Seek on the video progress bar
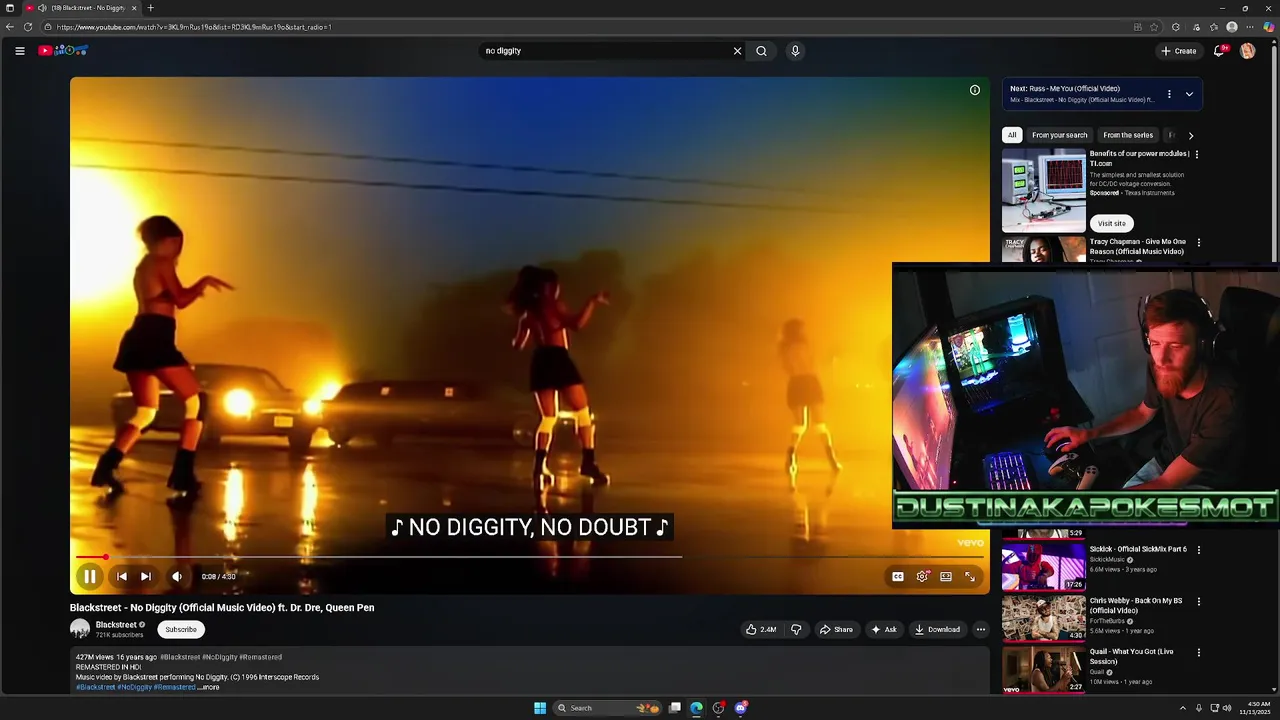The height and width of the screenshot is (720, 1280). coord(530,557)
